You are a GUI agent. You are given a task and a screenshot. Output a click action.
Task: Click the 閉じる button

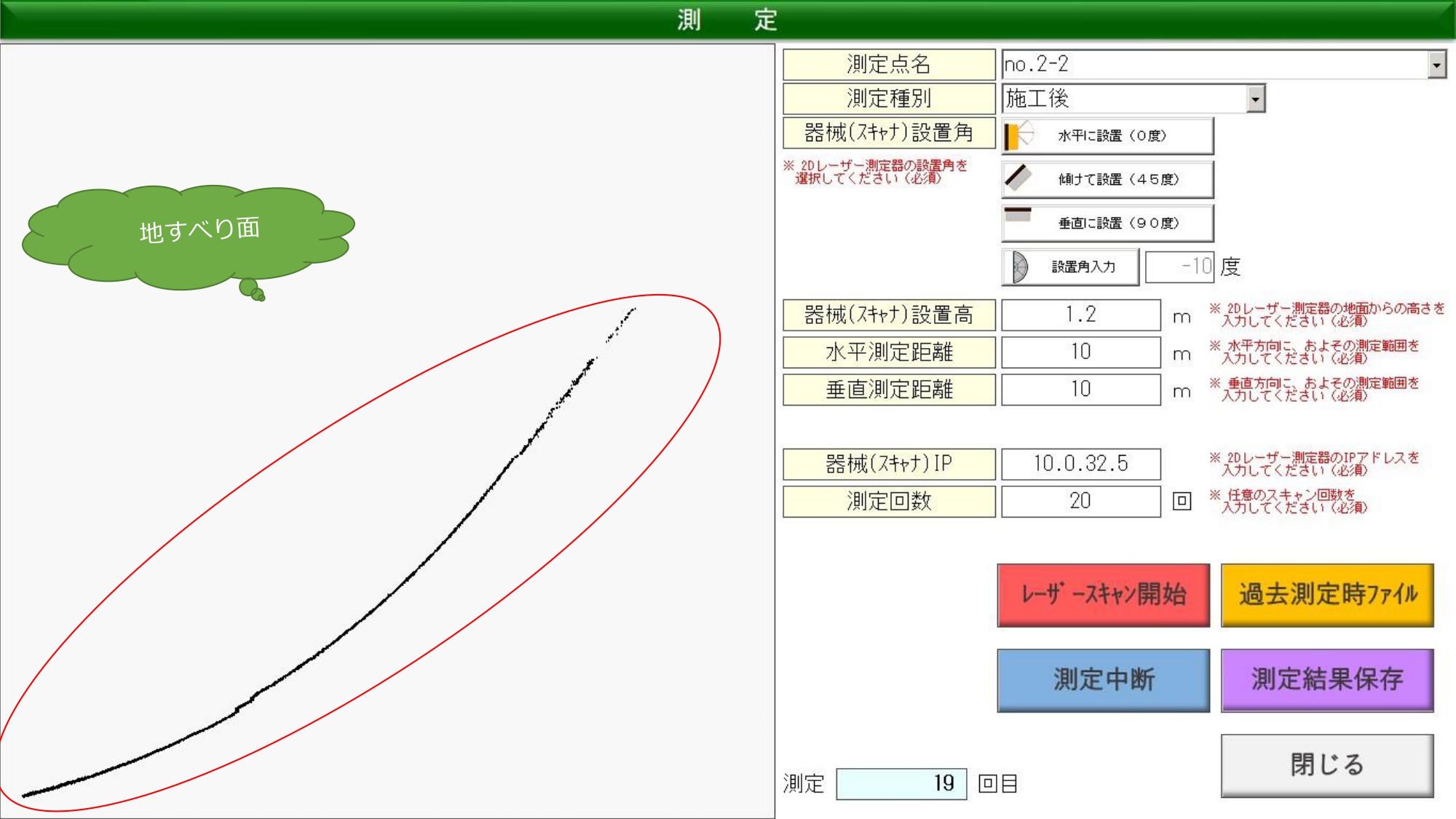tap(1327, 765)
